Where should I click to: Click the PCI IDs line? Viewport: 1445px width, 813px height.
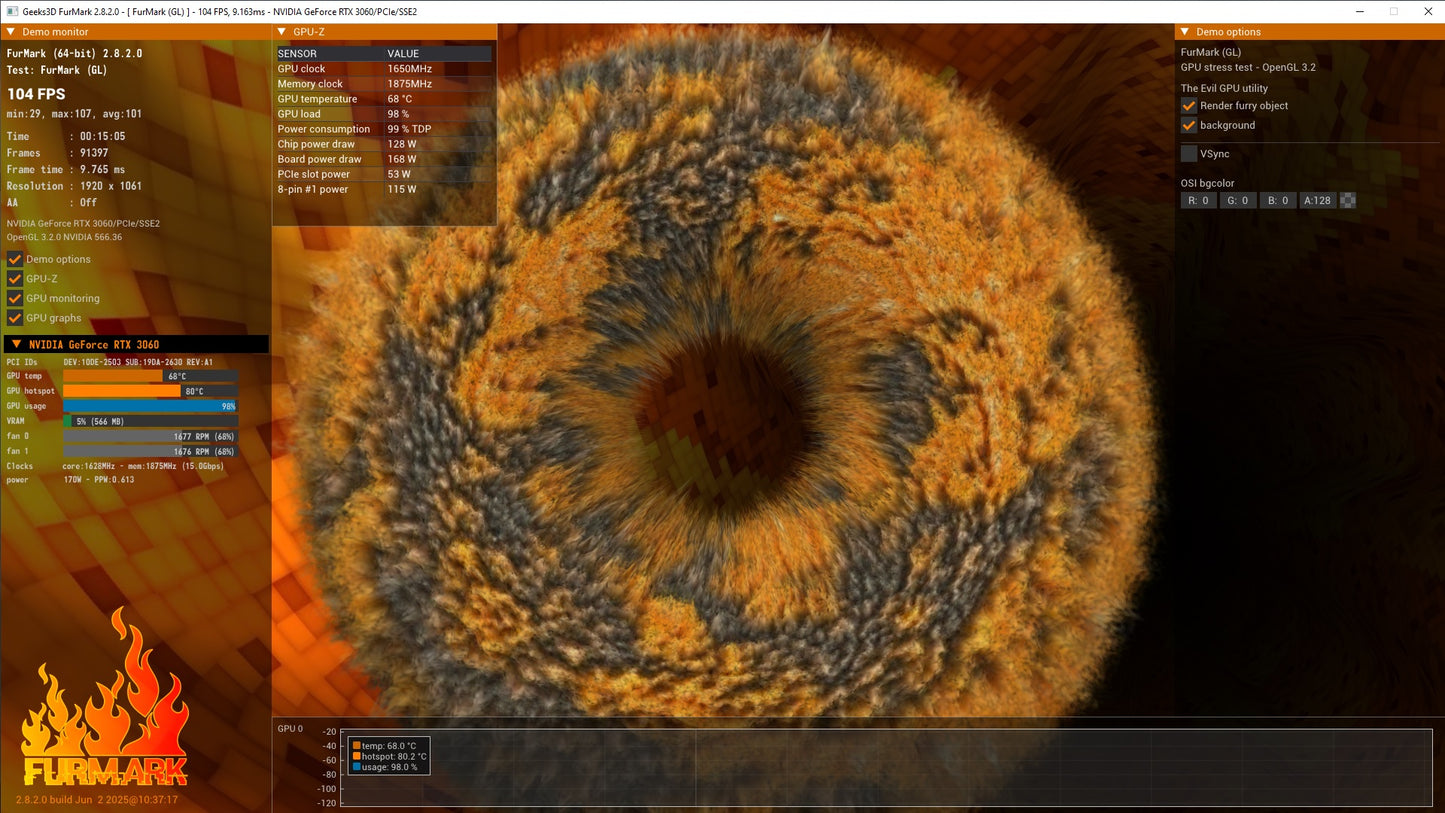pyautogui.click(x=109, y=362)
